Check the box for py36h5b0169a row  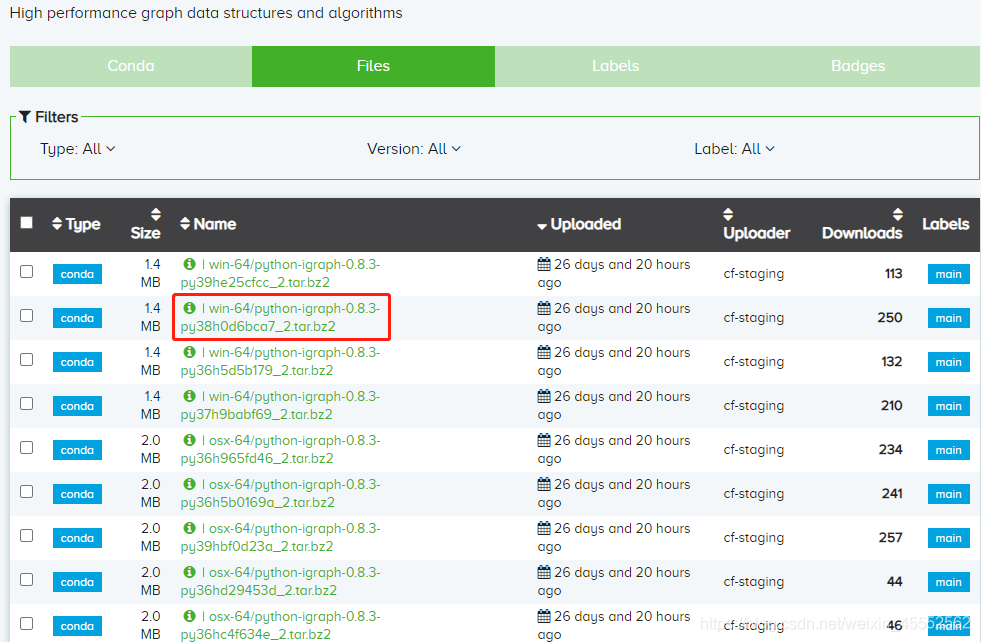point(26,491)
